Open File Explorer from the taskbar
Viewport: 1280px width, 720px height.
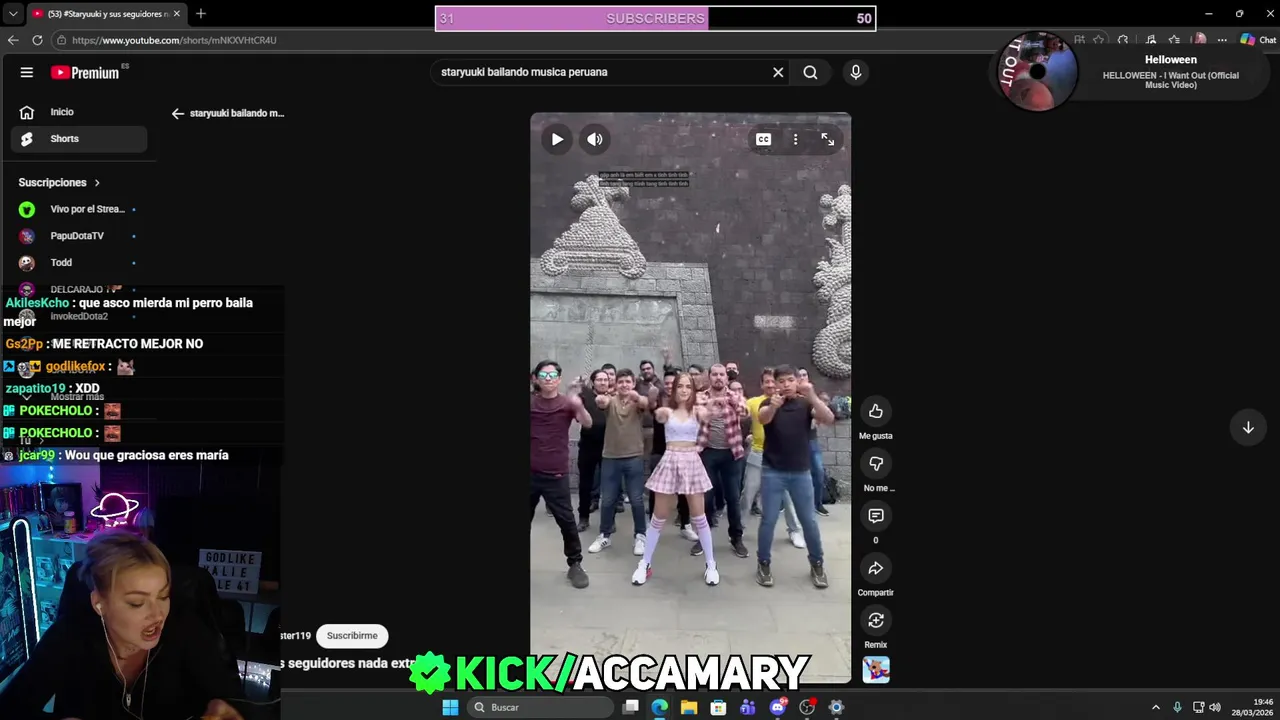pyautogui.click(x=689, y=707)
